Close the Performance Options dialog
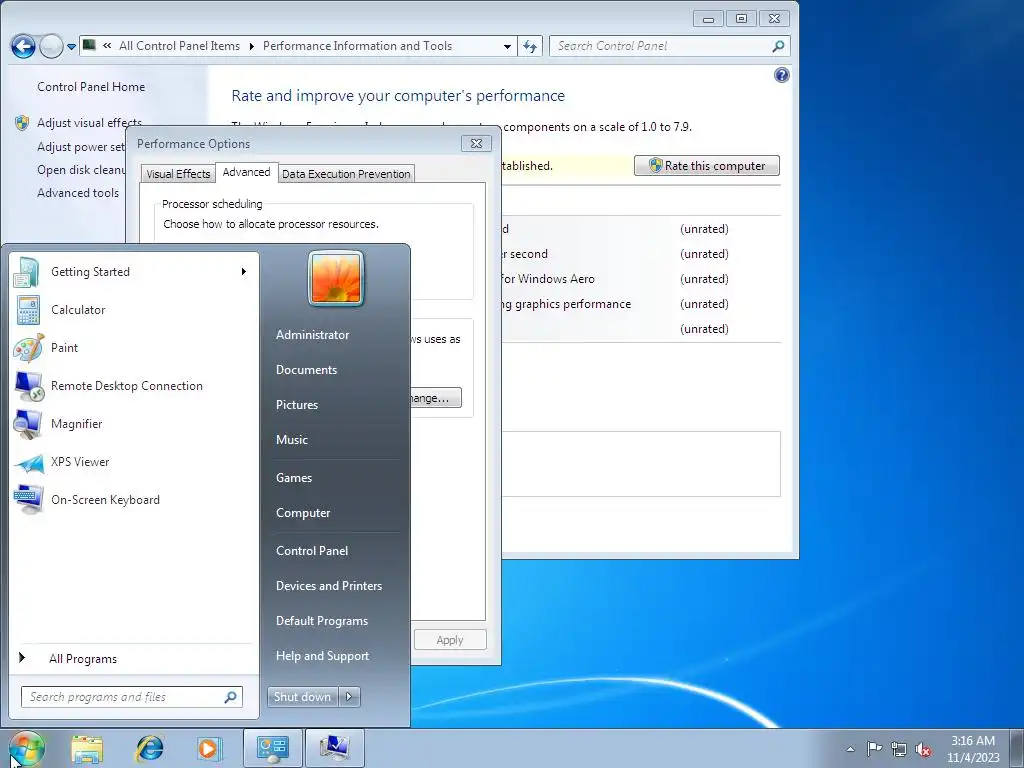1024x768 pixels. pyautogui.click(x=476, y=143)
